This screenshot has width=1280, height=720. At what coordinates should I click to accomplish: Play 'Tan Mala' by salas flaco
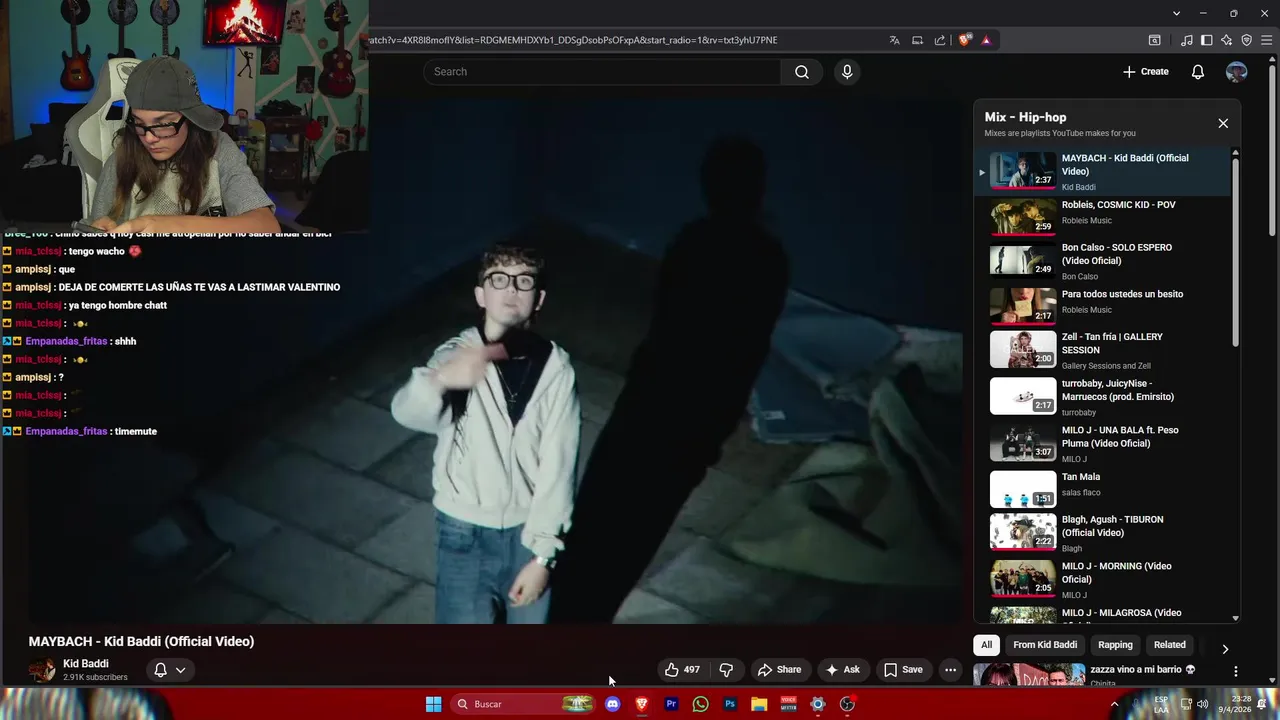click(x=1101, y=489)
